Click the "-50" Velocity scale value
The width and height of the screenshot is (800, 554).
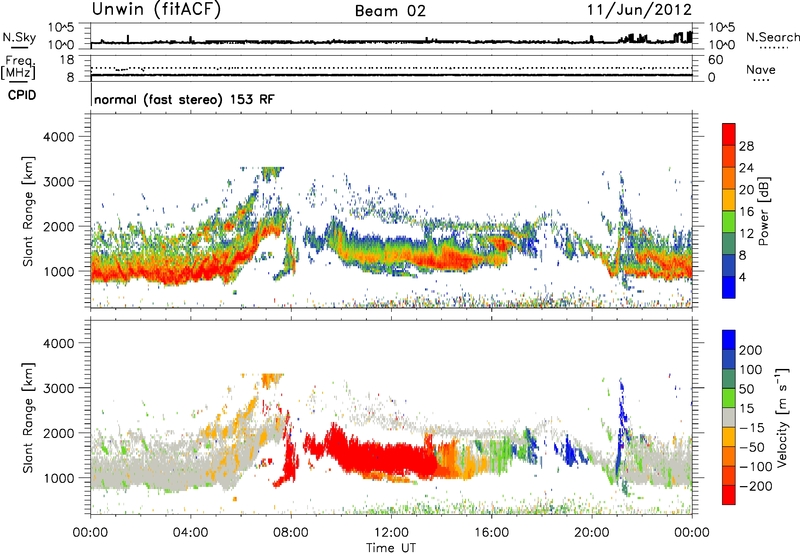click(x=752, y=447)
